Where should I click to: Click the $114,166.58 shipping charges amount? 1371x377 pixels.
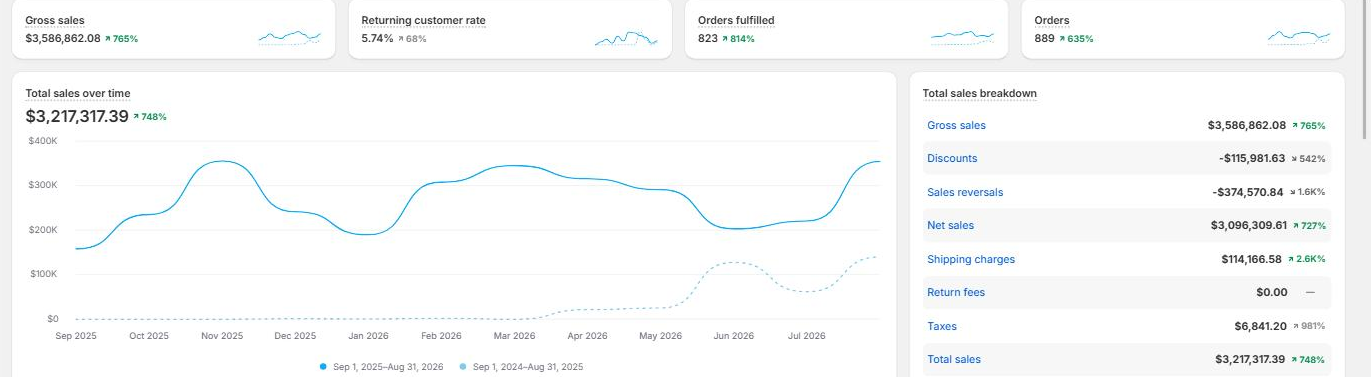point(1251,259)
